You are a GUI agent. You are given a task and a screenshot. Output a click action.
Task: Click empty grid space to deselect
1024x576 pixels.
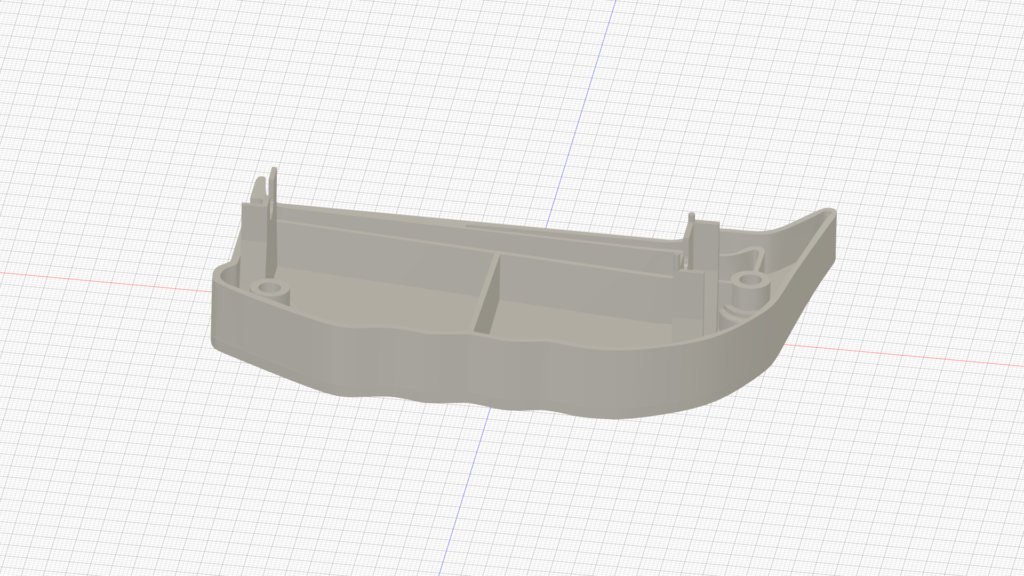[150, 480]
